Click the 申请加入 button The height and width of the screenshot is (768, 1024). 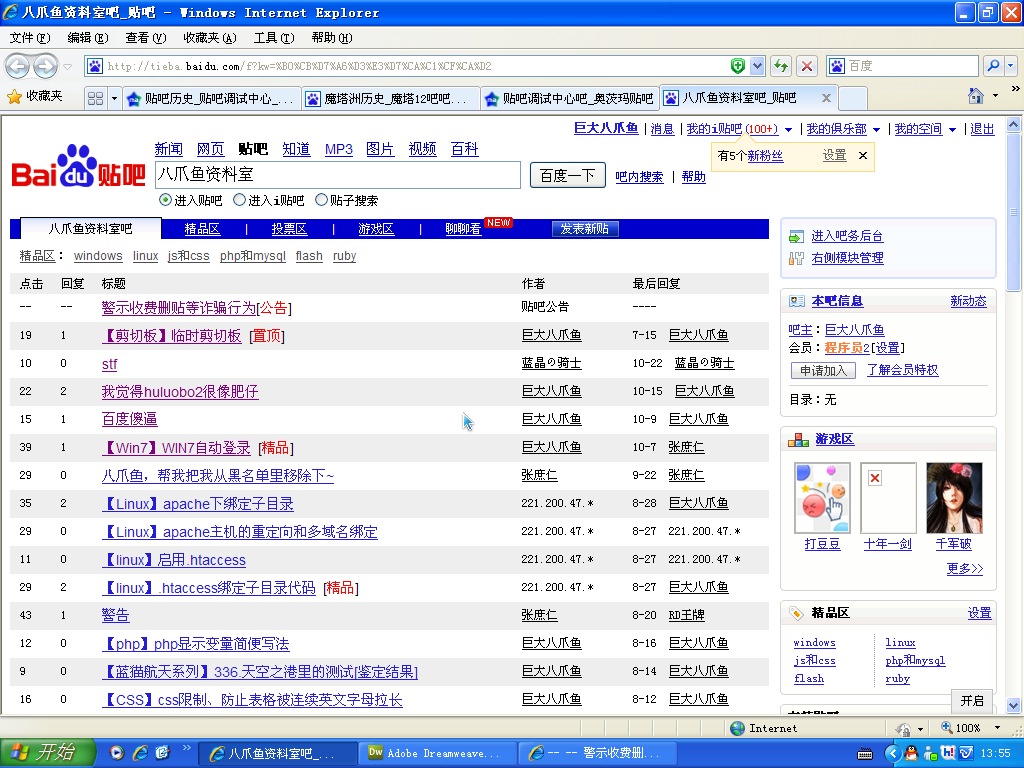[x=824, y=371]
